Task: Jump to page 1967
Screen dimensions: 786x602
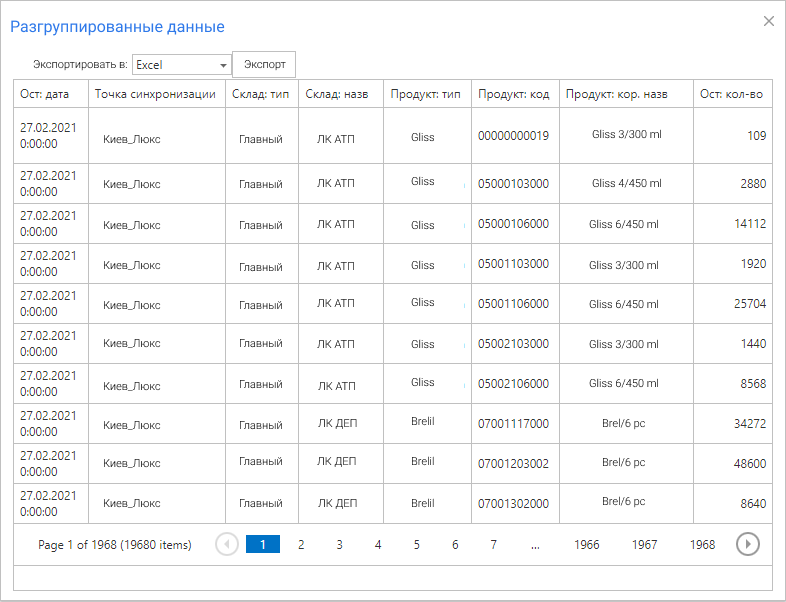Action: click(x=644, y=544)
